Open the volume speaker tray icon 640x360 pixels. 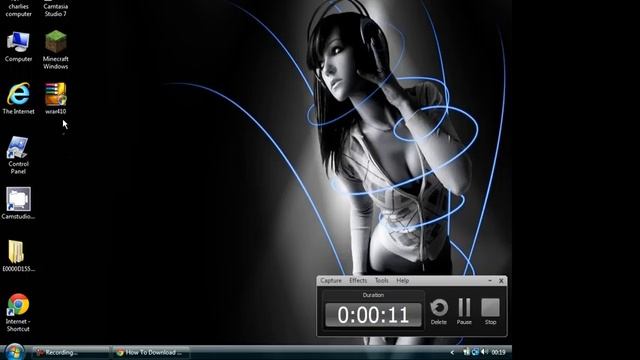point(484,352)
